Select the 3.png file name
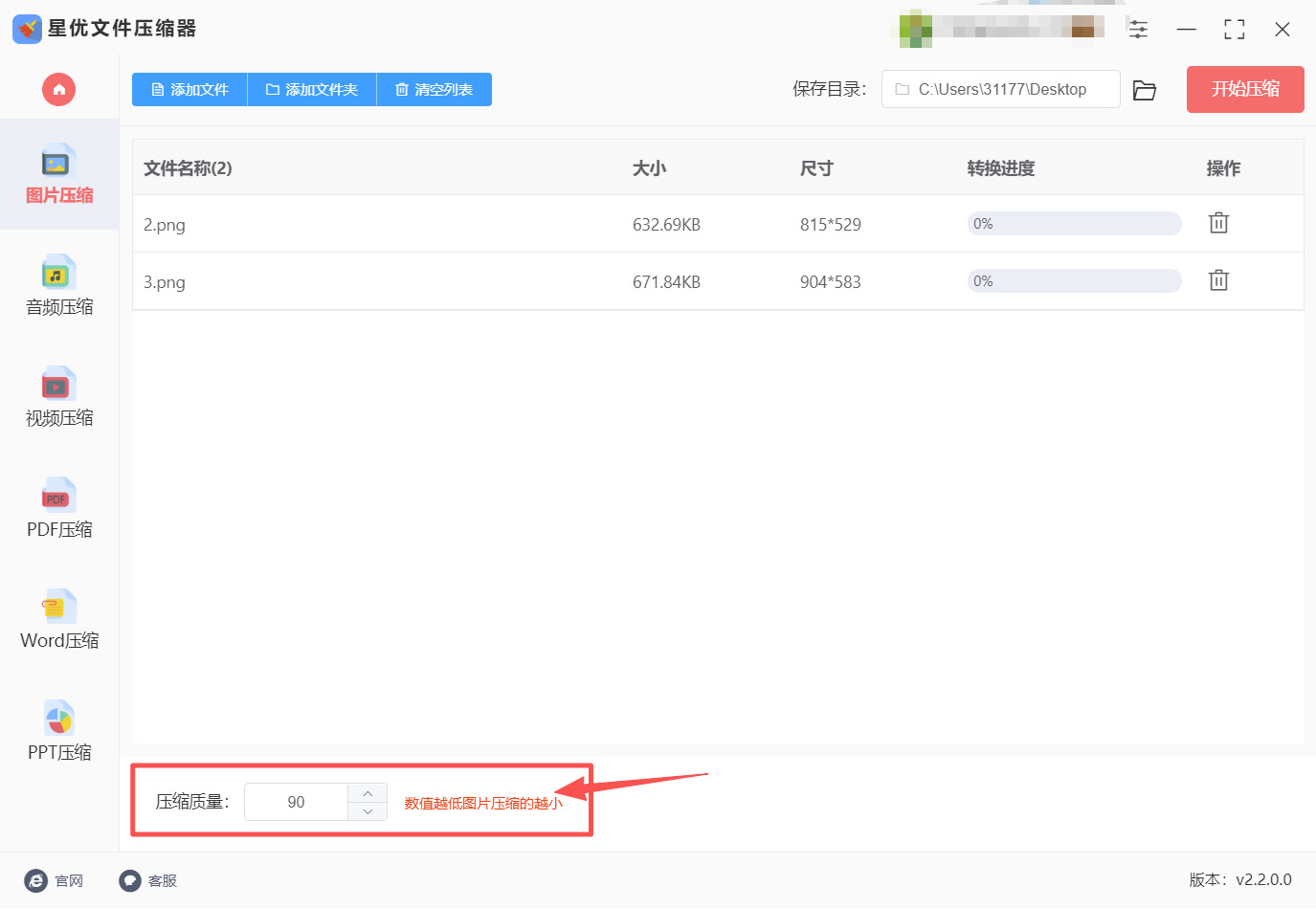This screenshot has width=1316, height=909. pos(165,282)
